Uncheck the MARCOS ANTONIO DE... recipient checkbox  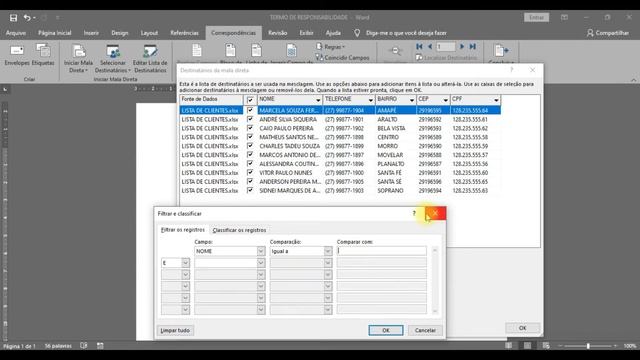tap(250, 155)
